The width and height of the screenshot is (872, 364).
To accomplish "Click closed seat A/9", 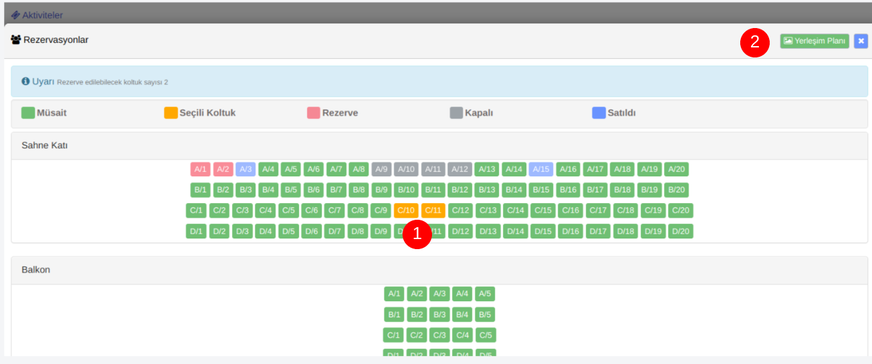I will [382, 169].
